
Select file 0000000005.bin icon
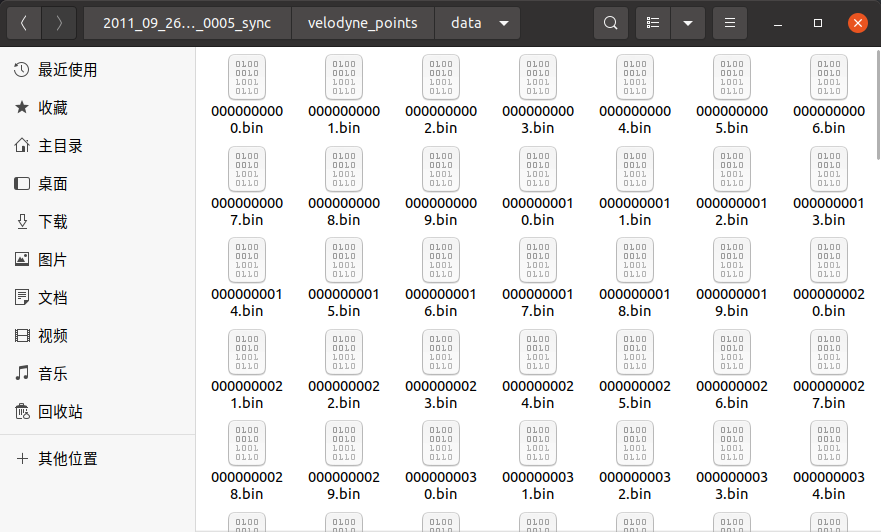pyautogui.click(x=732, y=78)
